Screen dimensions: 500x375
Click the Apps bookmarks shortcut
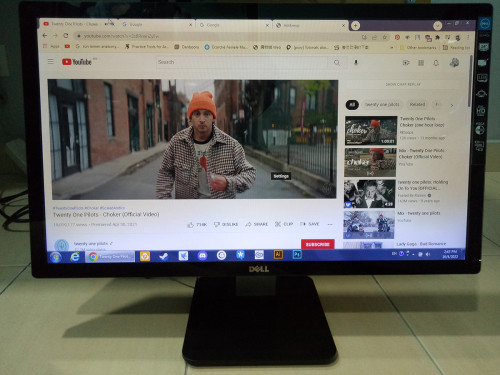click(x=51, y=46)
